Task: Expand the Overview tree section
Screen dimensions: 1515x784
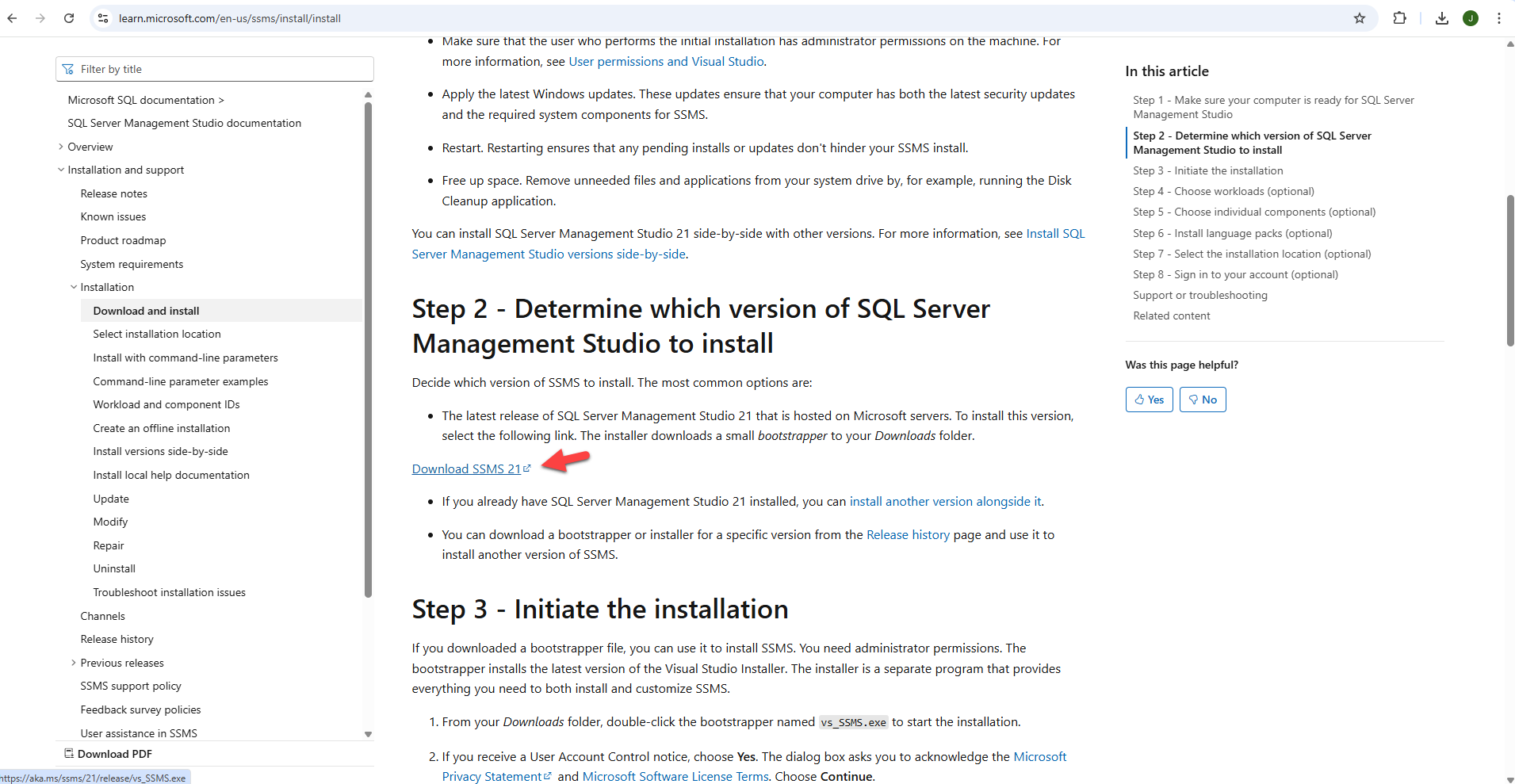Action: coord(61,147)
